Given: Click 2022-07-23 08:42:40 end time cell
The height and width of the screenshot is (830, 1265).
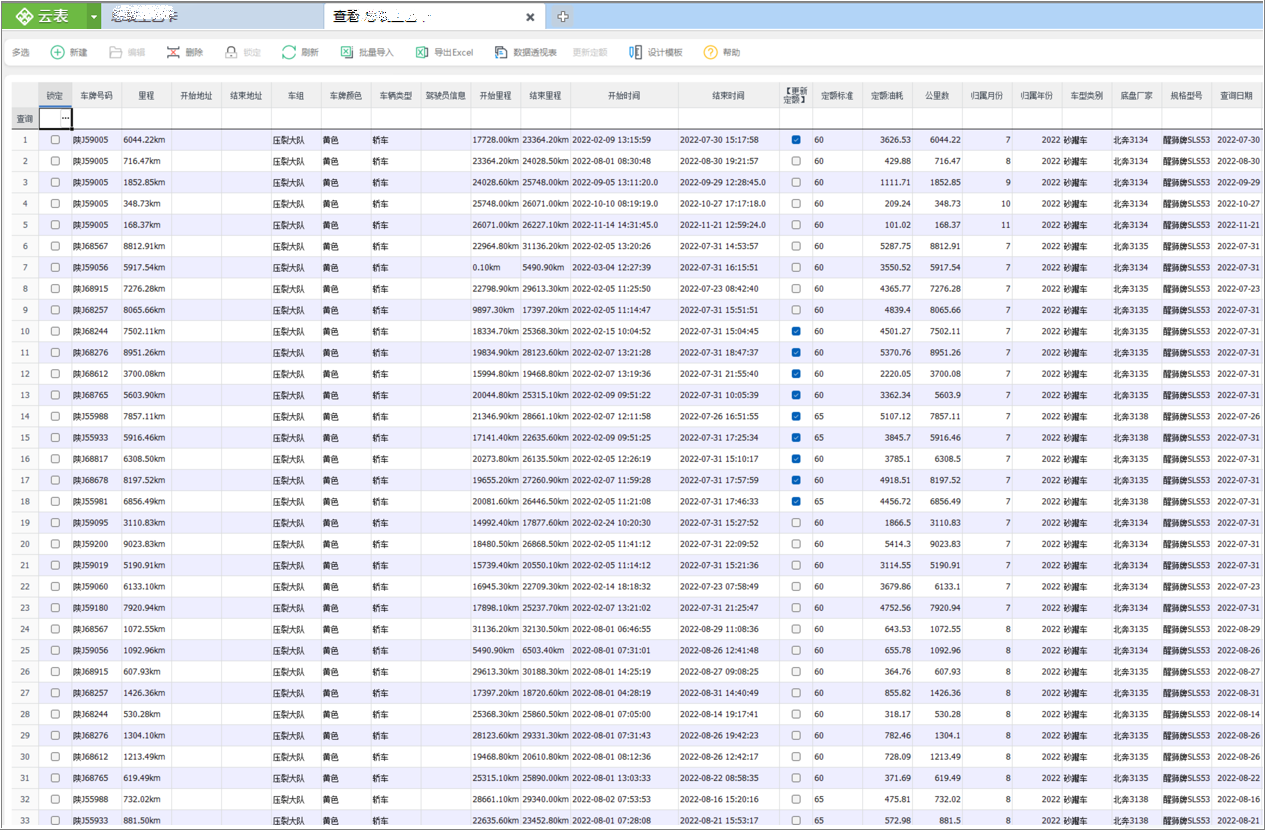Looking at the screenshot, I should coord(728,289).
